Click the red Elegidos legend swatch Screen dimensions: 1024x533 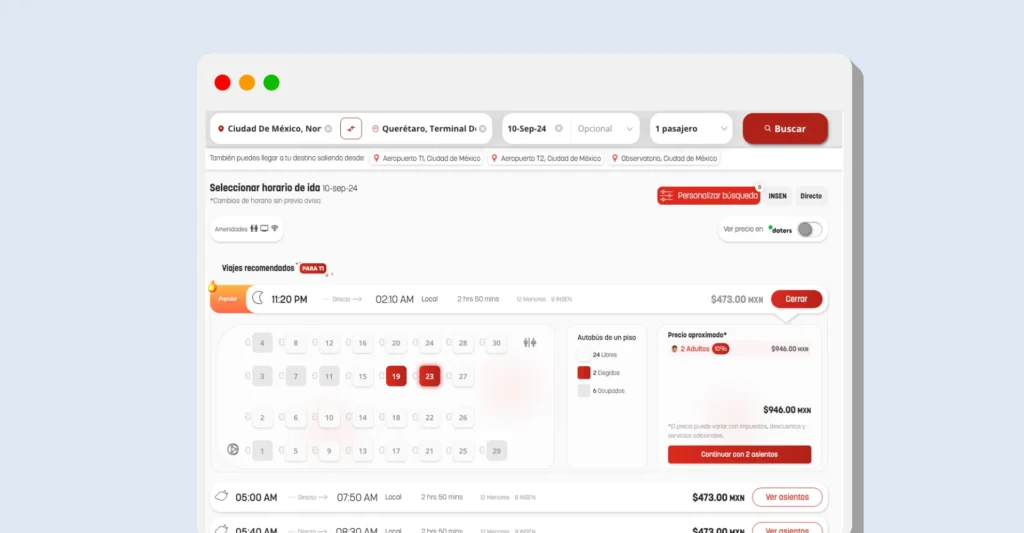coord(583,372)
